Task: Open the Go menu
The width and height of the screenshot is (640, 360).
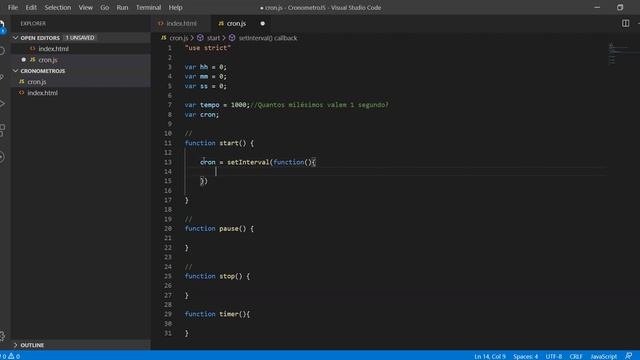Action: [104, 7]
